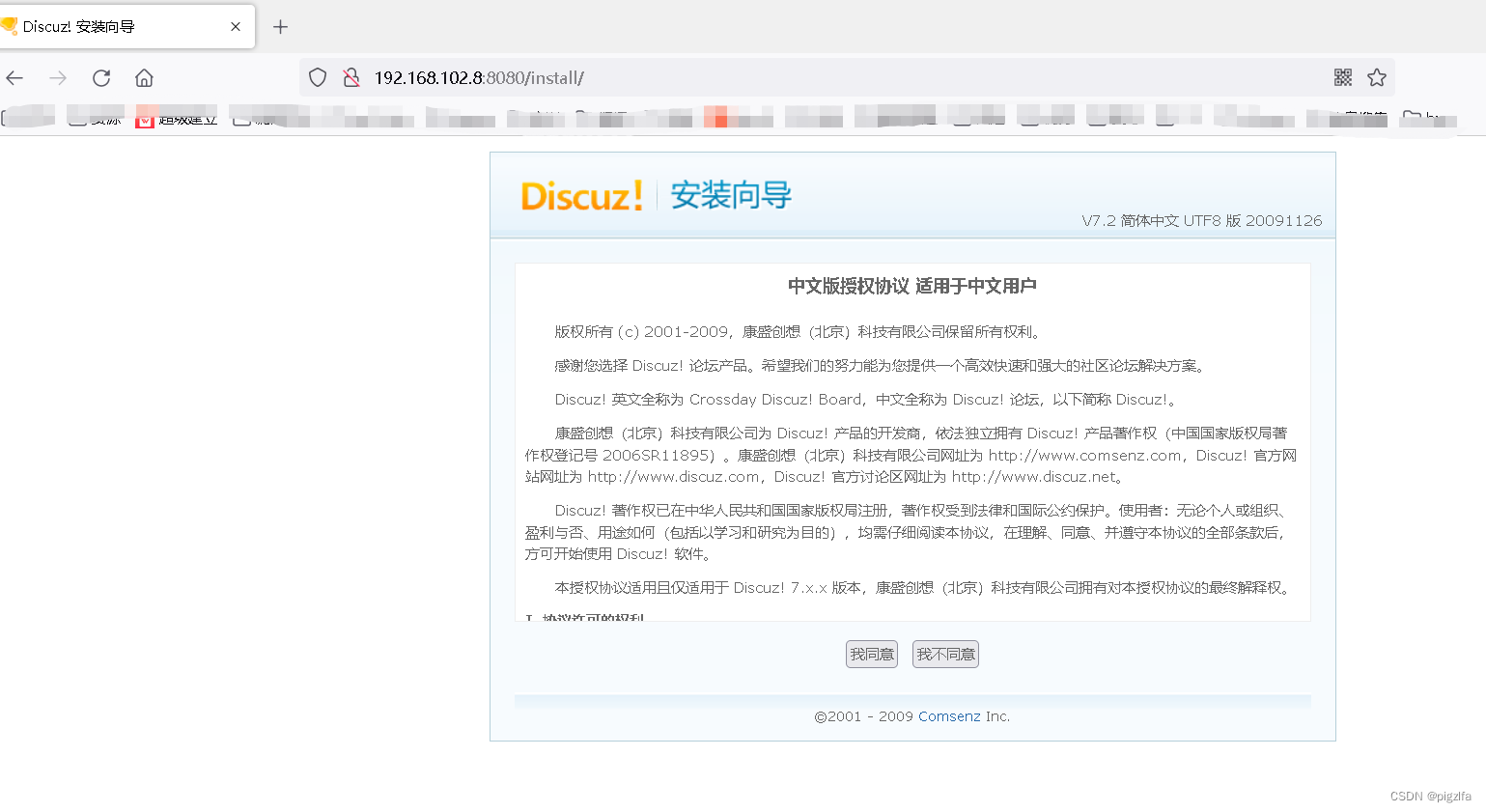Open the tracking protection shield icon

pyautogui.click(x=317, y=77)
